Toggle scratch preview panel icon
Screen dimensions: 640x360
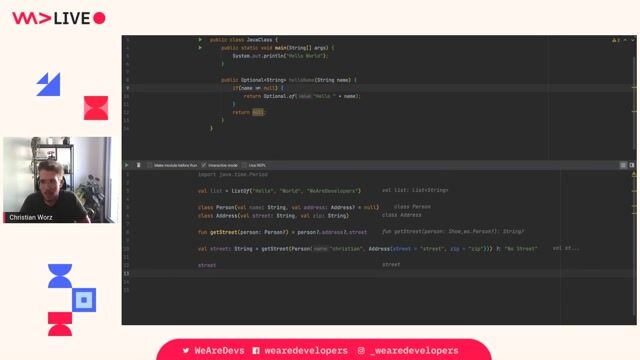632,165
